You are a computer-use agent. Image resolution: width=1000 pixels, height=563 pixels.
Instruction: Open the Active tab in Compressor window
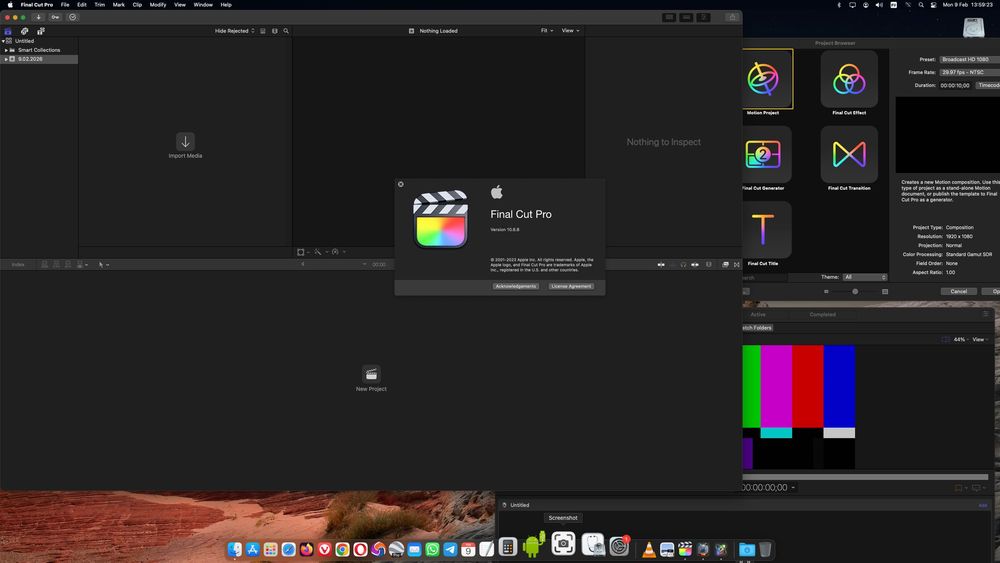758,314
